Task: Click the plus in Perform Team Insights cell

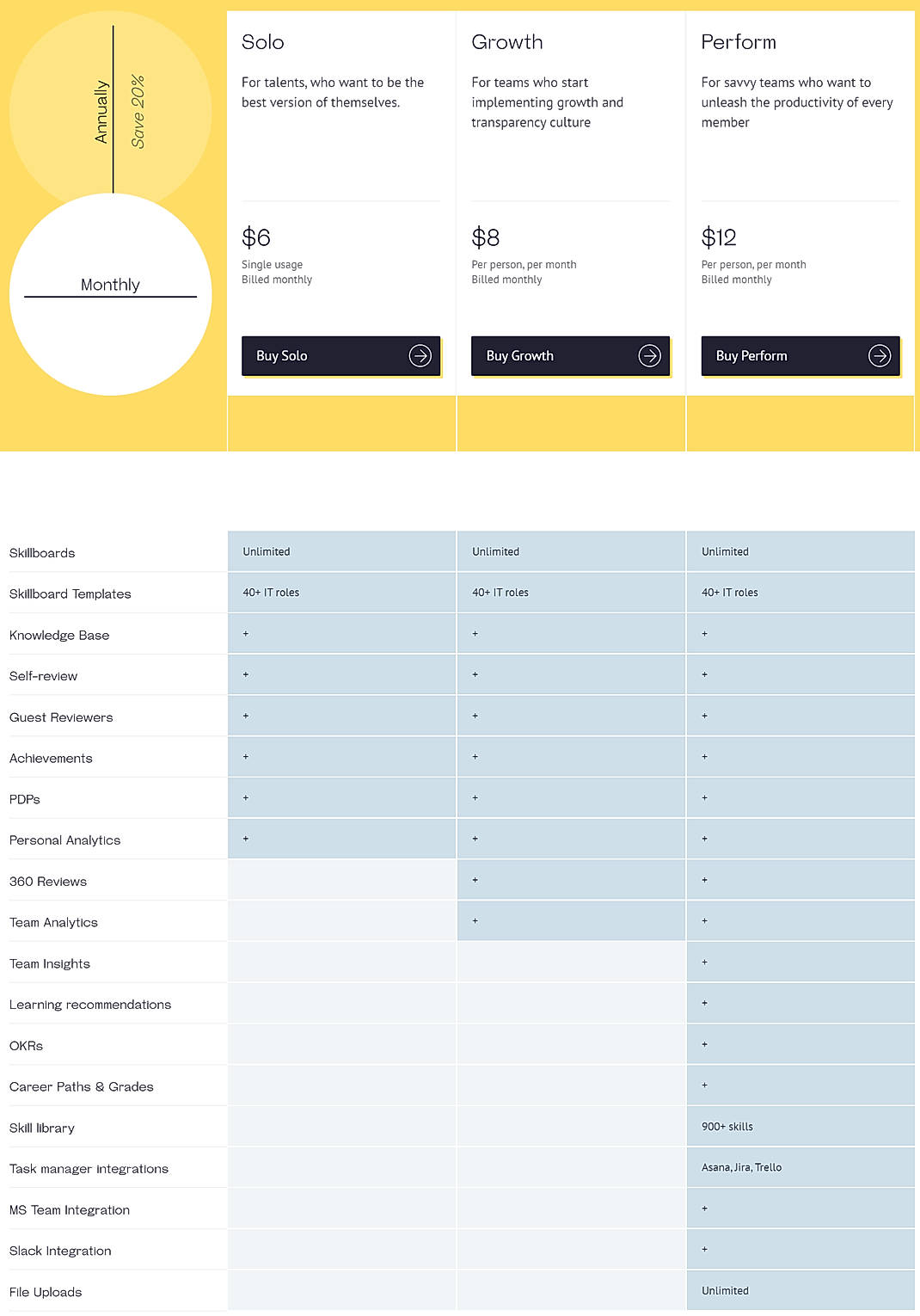Action: click(x=705, y=962)
